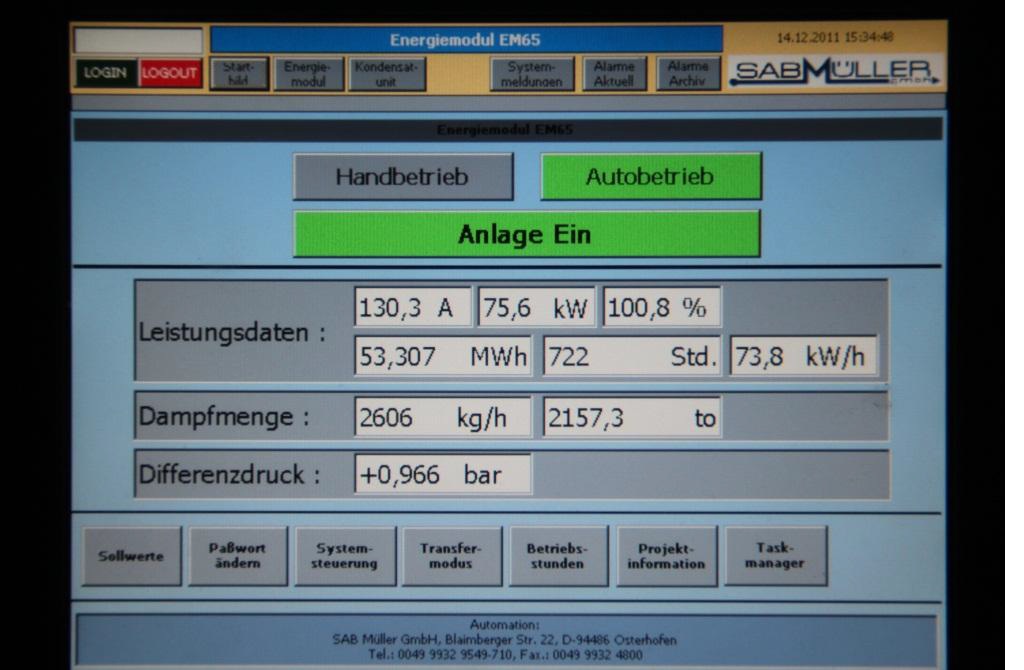The image size is (1024, 670).
Task: Open Alarme Archiv page
Action: [688, 74]
